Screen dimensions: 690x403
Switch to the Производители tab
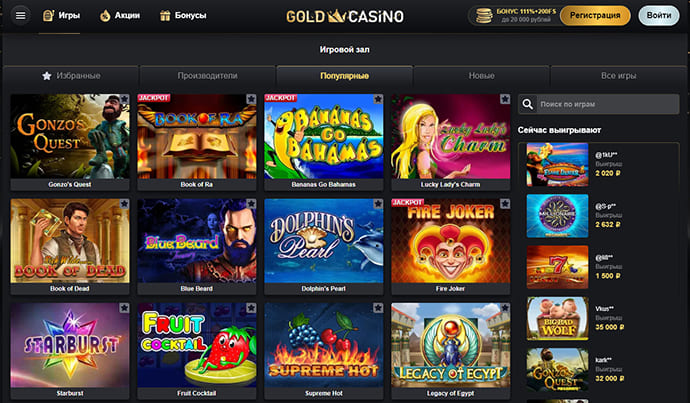point(207,76)
